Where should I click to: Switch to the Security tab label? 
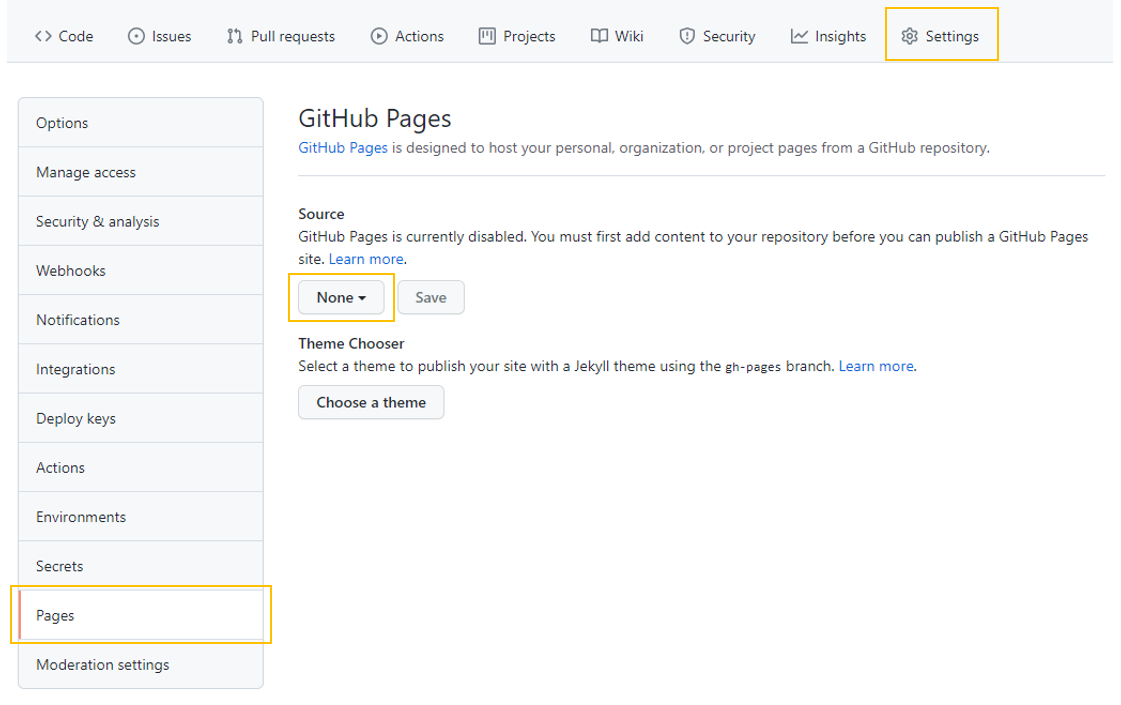(729, 36)
